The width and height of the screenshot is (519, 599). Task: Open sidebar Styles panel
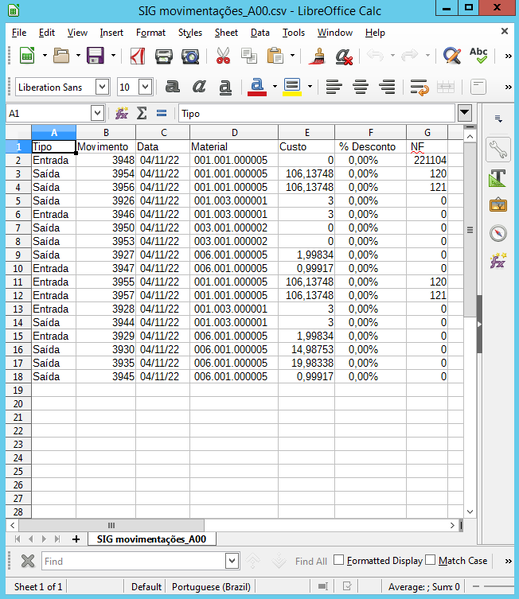pos(498,178)
